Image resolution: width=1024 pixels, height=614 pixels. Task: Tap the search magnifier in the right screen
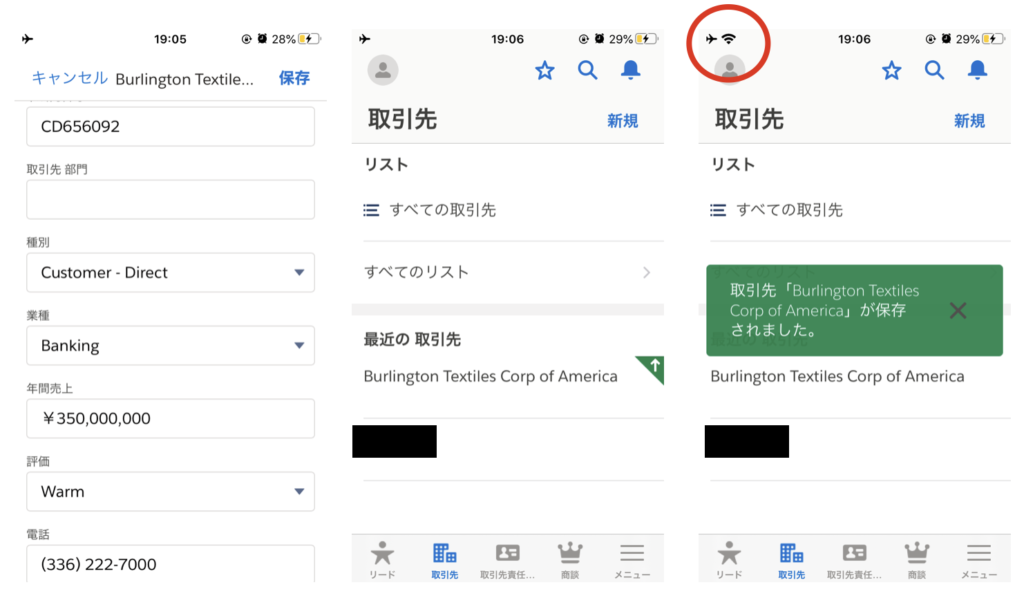click(x=934, y=70)
